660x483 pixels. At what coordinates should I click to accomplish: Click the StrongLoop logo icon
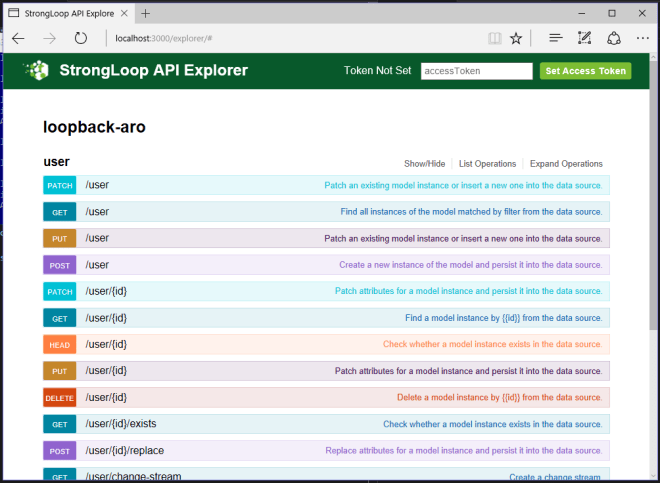coord(38,70)
